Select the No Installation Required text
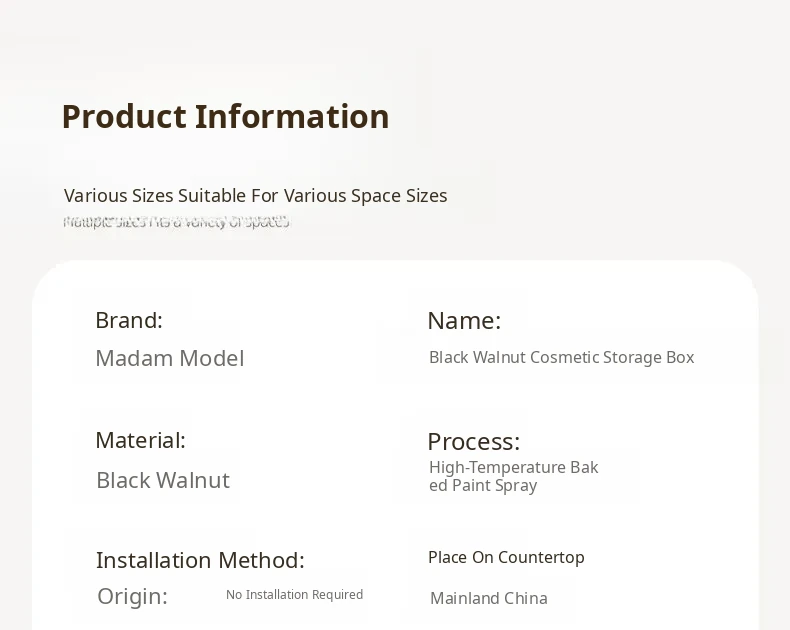This screenshot has height=630, width=790. [x=294, y=595]
